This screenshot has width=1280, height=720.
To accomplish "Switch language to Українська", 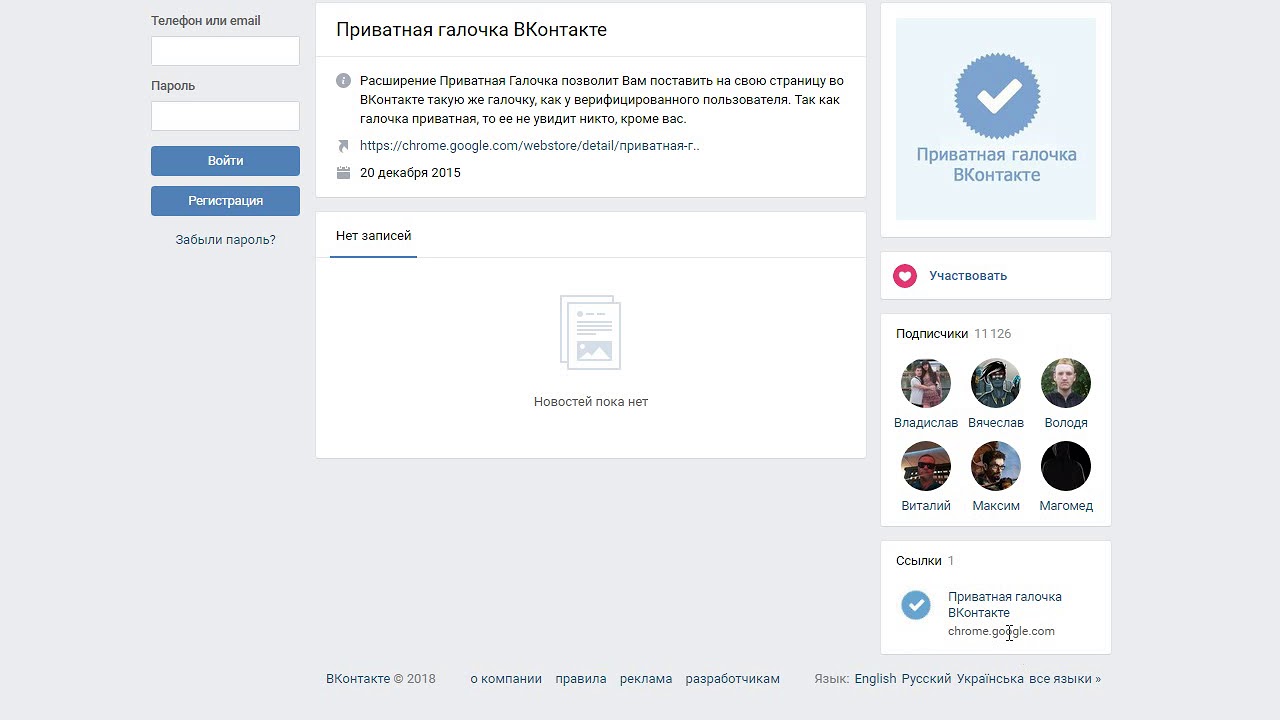I will (990, 679).
